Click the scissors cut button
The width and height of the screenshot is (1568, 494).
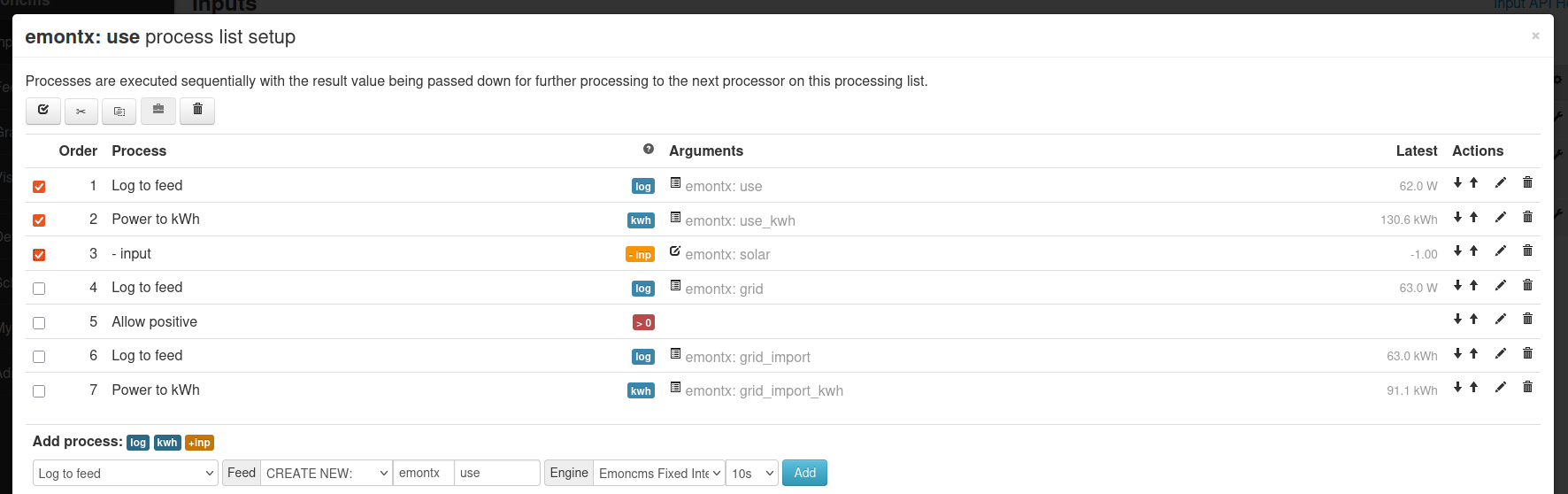pos(81,111)
